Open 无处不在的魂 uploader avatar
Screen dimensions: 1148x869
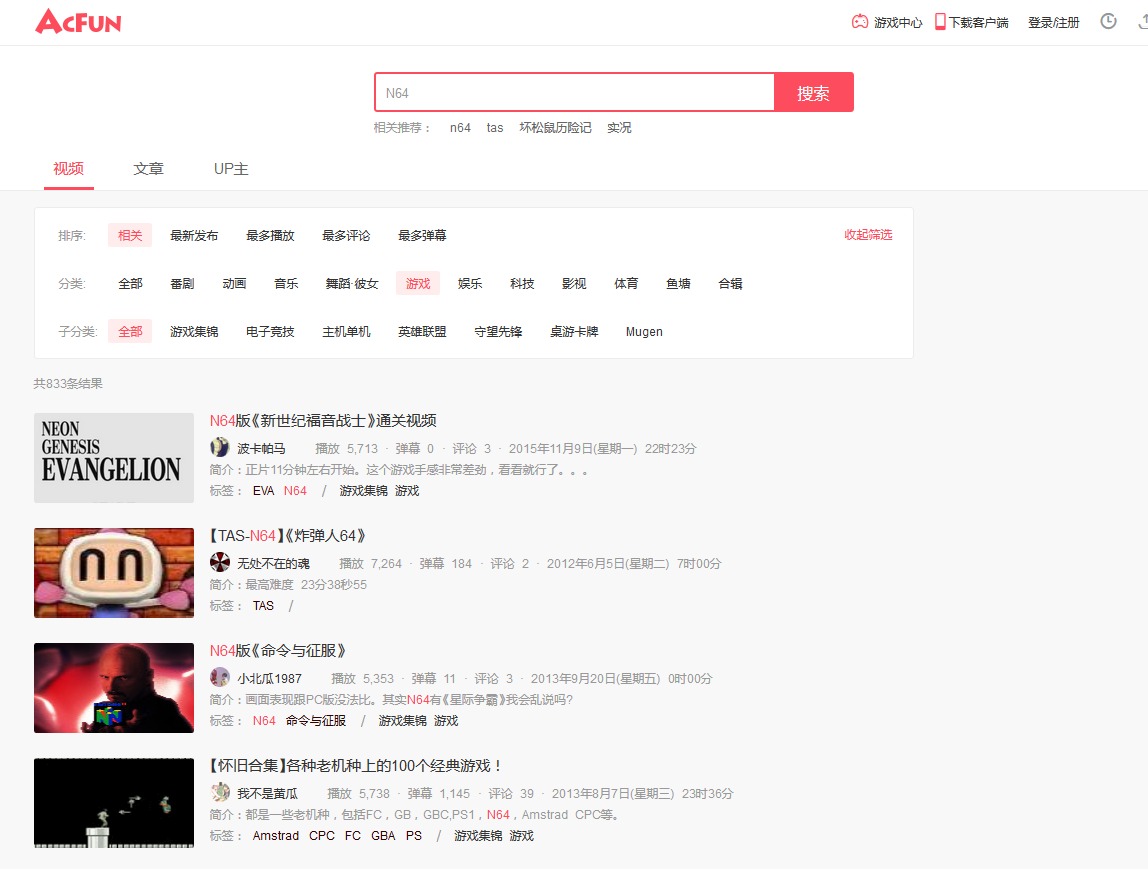click(220, 562)
